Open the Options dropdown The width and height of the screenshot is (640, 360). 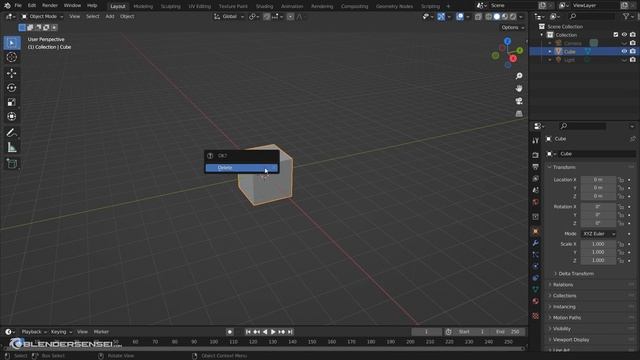(512, 27)
